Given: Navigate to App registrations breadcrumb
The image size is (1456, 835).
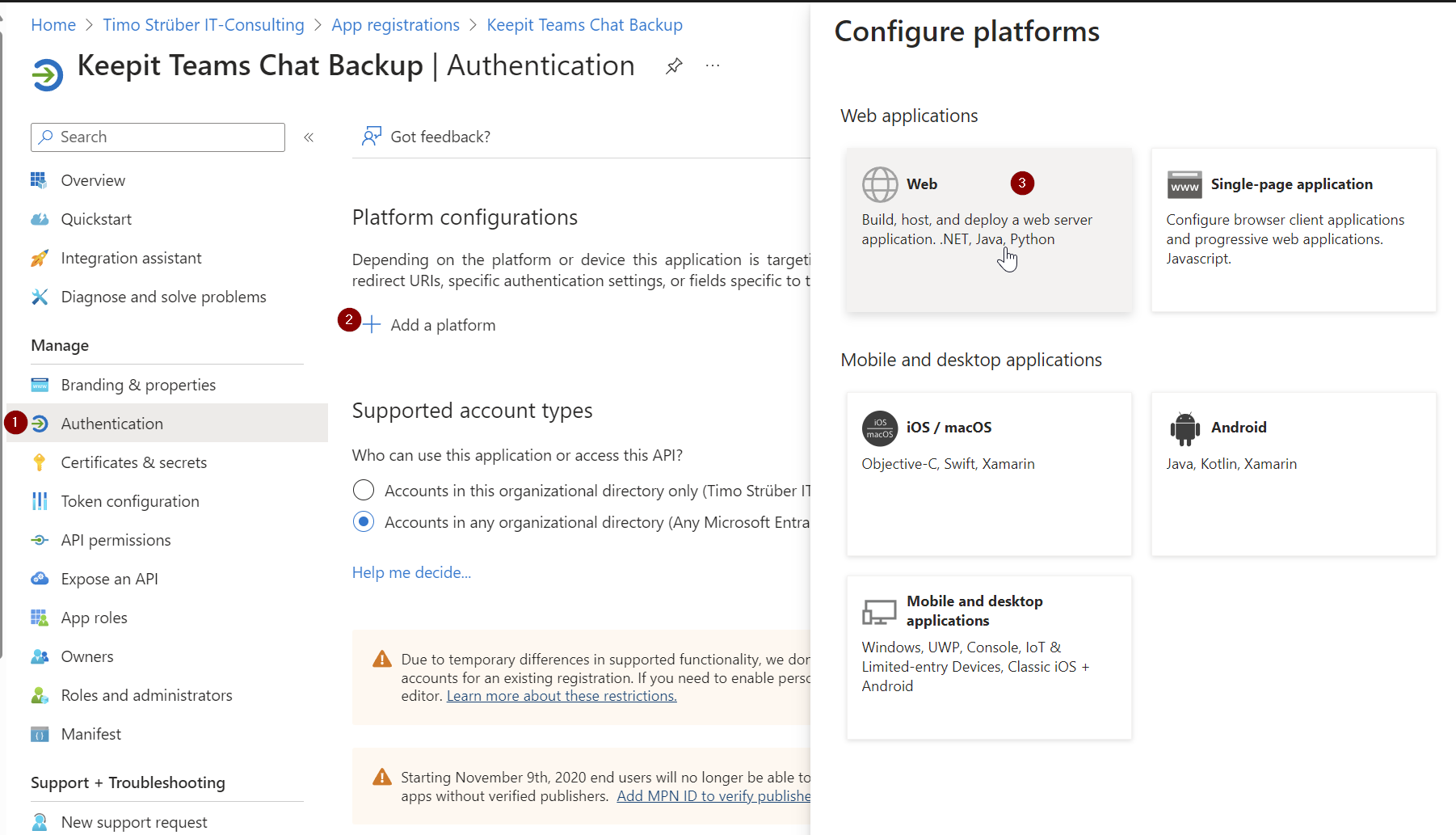Looking at the screenshot, I should [395, 25].
